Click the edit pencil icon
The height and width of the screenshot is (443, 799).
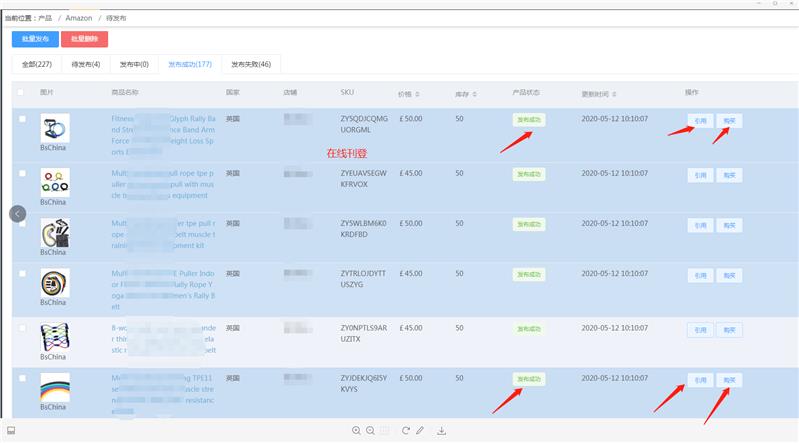(x=420, y=431)
